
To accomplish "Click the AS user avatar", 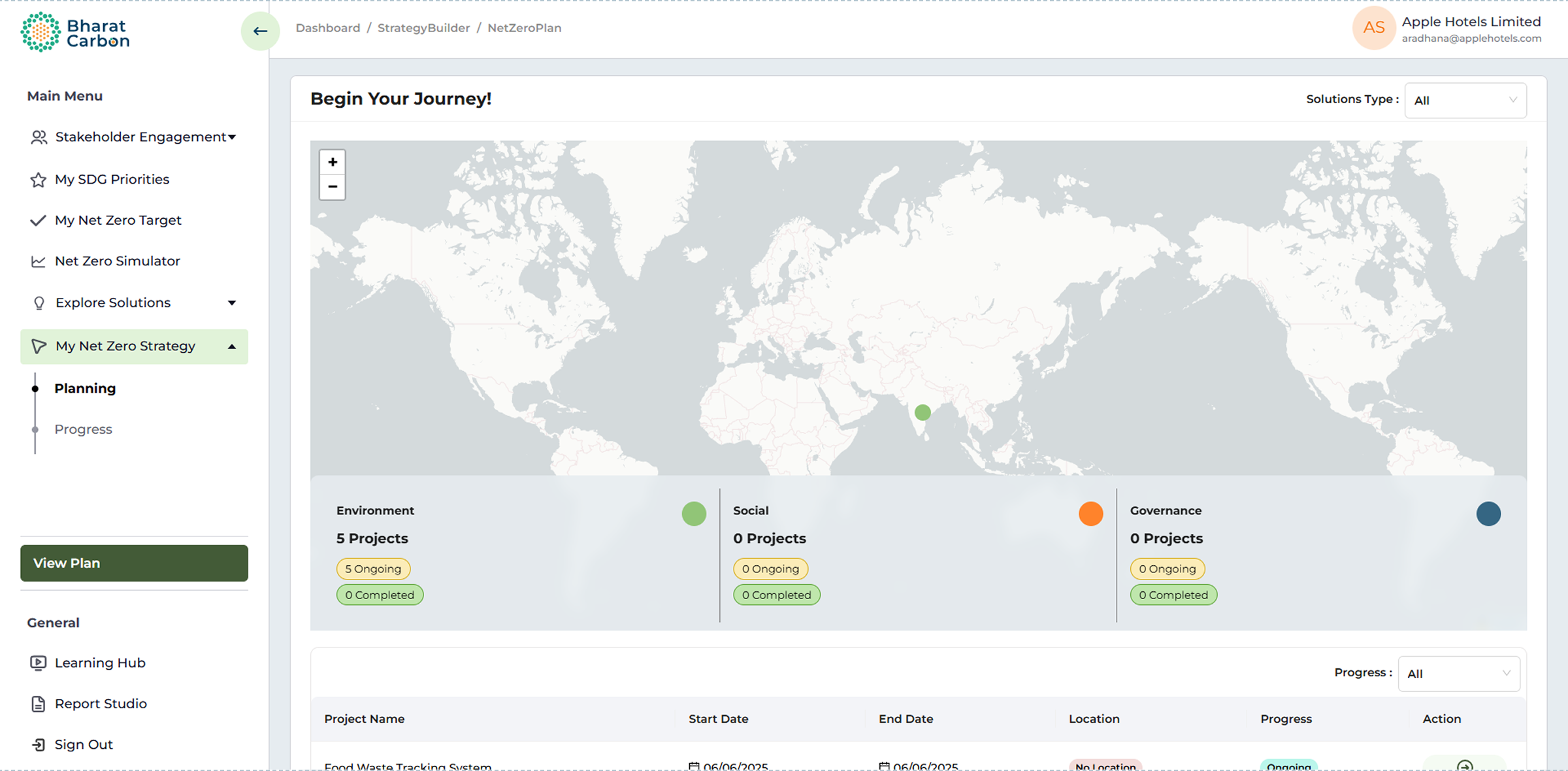I will [x=1373, y=28].
